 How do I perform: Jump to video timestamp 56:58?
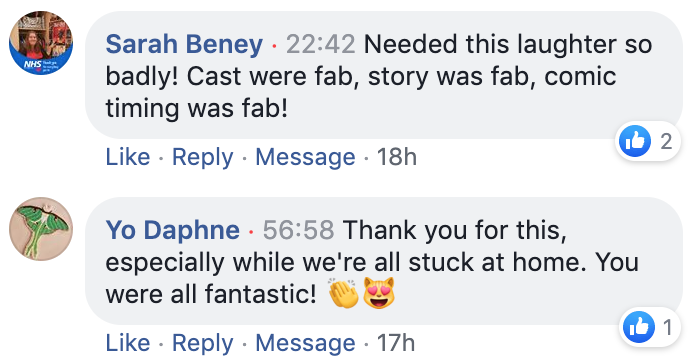[298, 230]
